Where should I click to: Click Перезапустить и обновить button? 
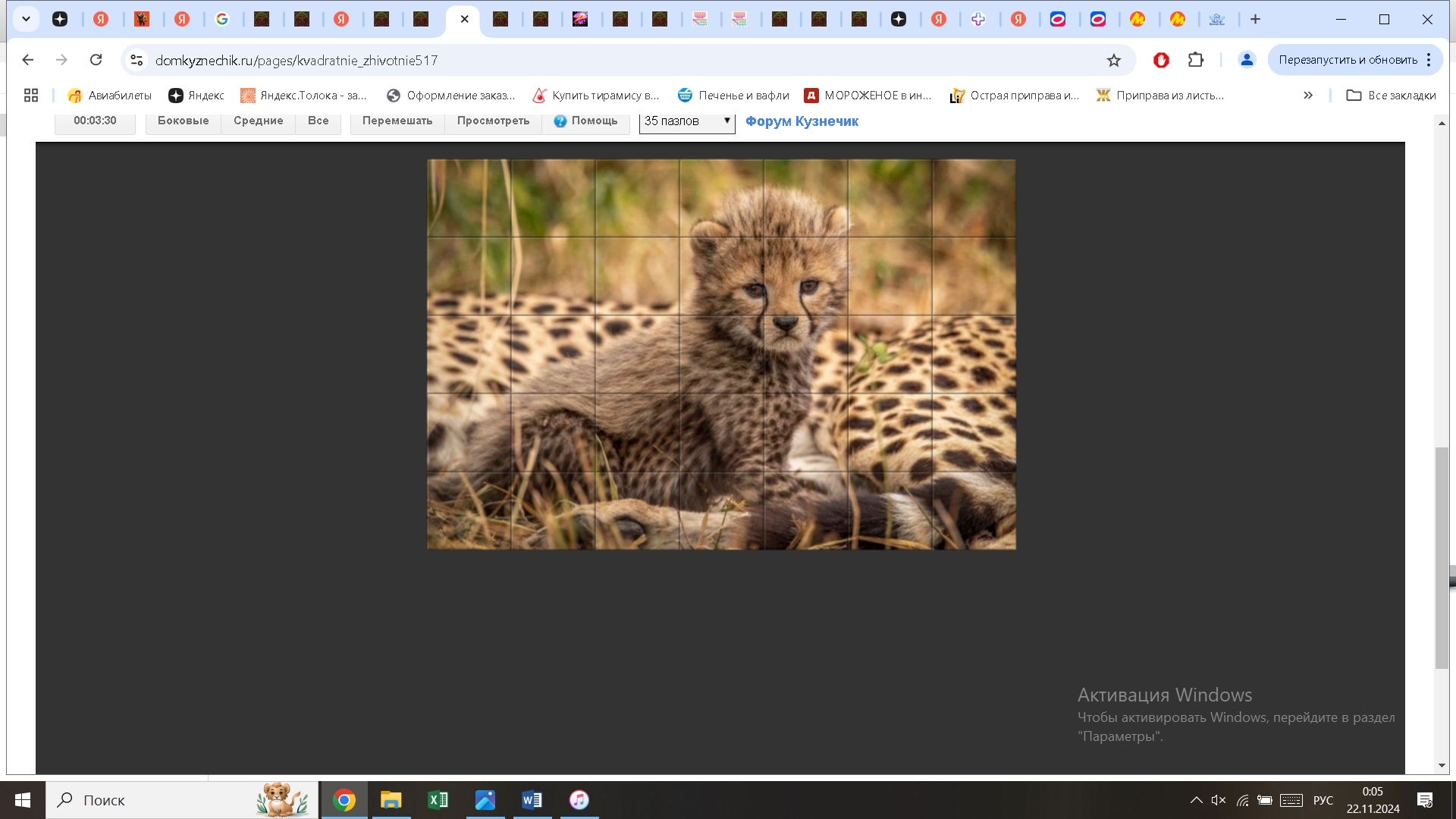click(x=1348, y=60)
